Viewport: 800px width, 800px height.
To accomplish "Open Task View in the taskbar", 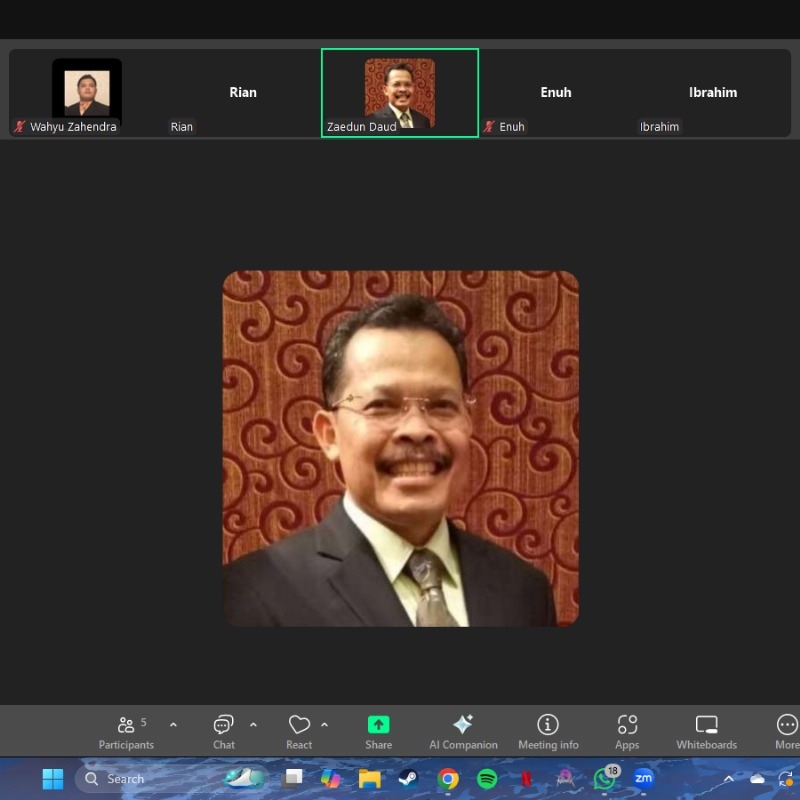I will coord(293,779).
